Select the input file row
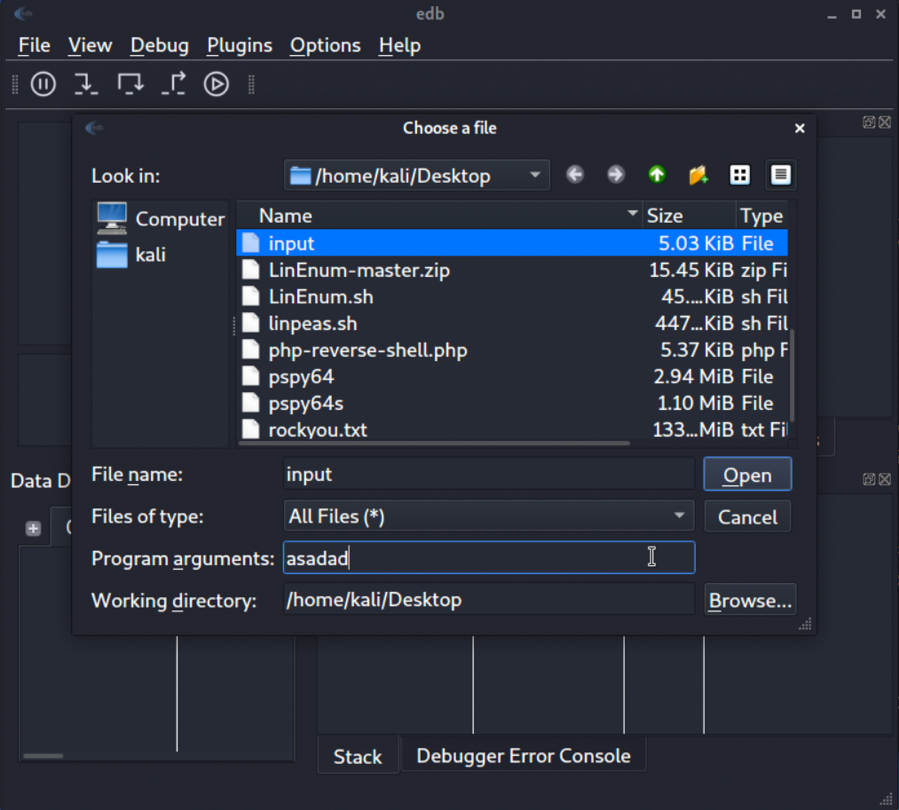 pyautogui.click(x=512, y=243)
